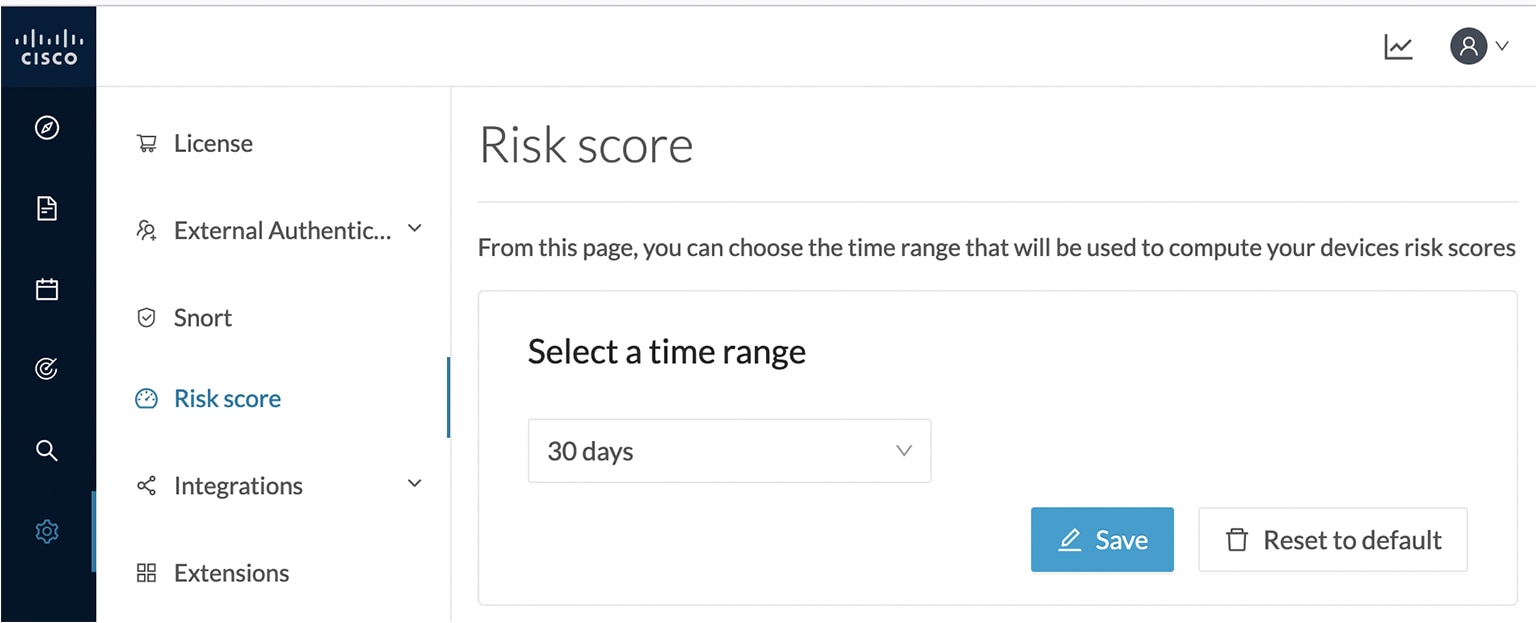Screen dimensions: 1536x623
Task: Click the Reports document icon in sidebar
Action: [46, 208]
